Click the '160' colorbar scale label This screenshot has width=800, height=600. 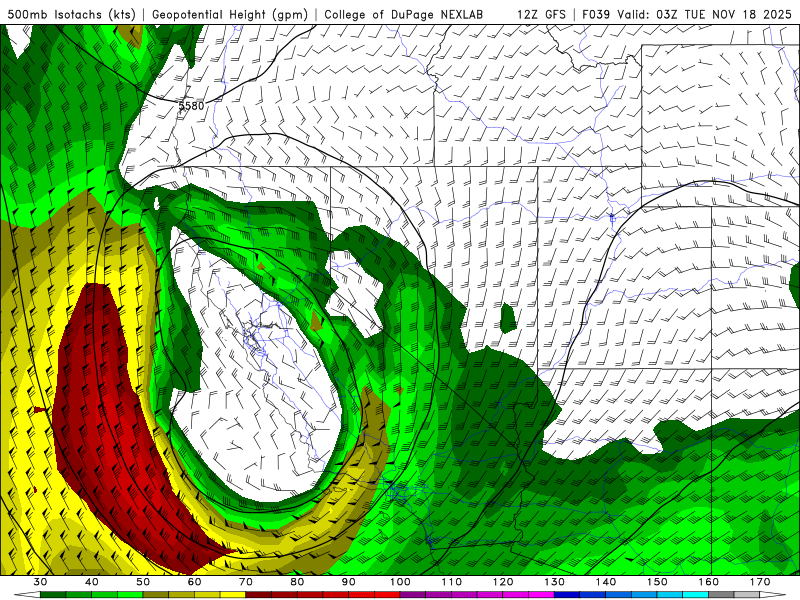[709, 582]
